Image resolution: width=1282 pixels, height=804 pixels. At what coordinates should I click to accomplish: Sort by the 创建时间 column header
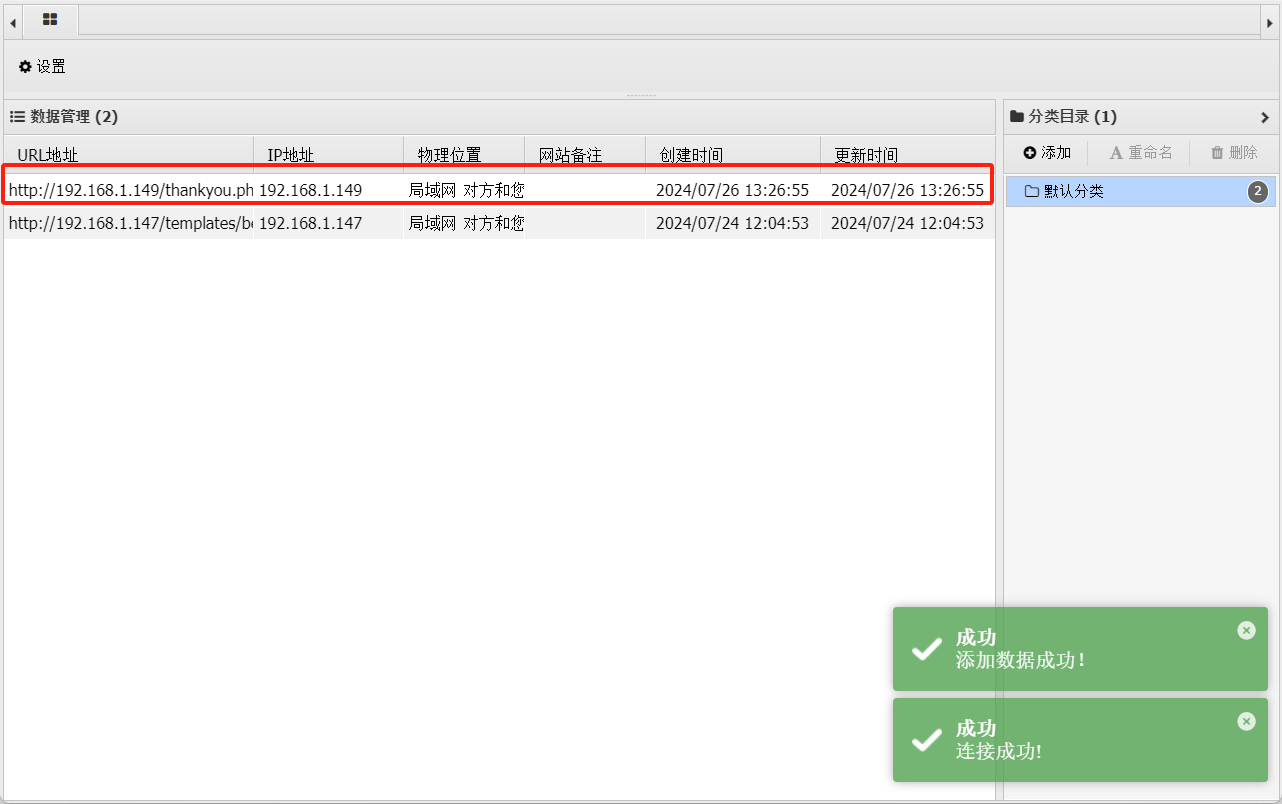pos(733,155)
